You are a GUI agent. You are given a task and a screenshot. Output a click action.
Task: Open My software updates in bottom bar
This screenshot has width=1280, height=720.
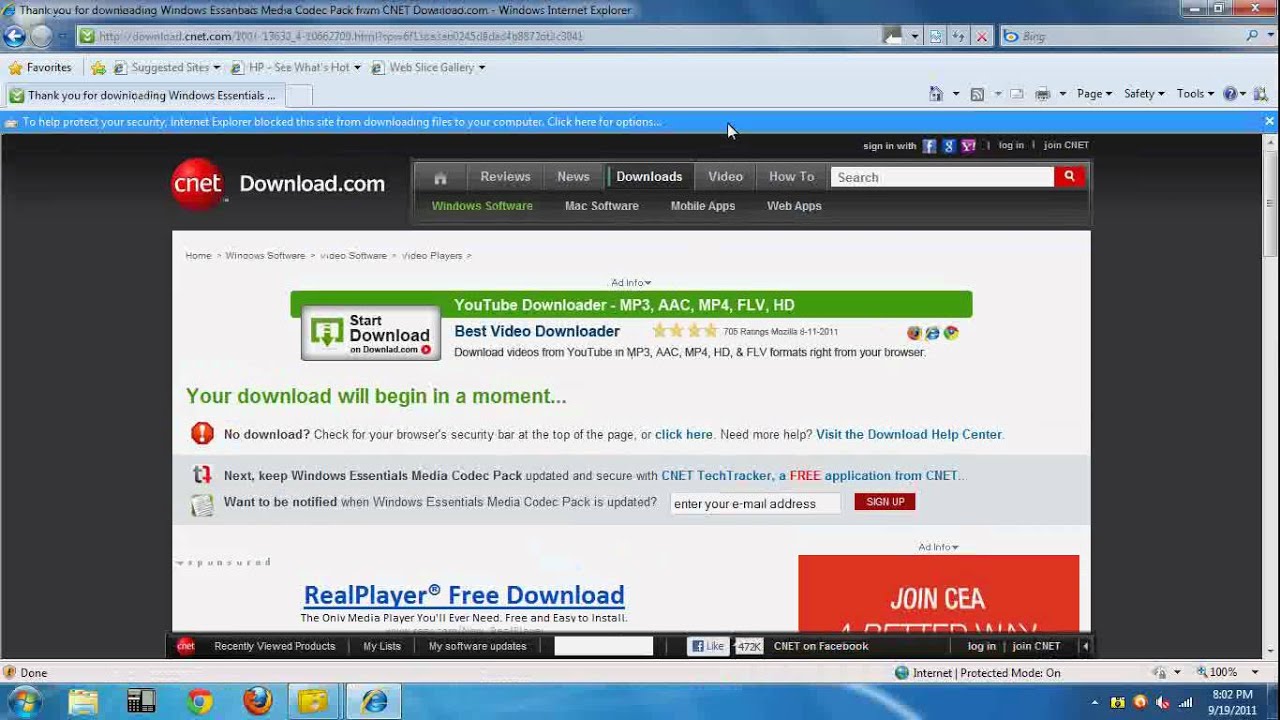[x=478, y=646]
